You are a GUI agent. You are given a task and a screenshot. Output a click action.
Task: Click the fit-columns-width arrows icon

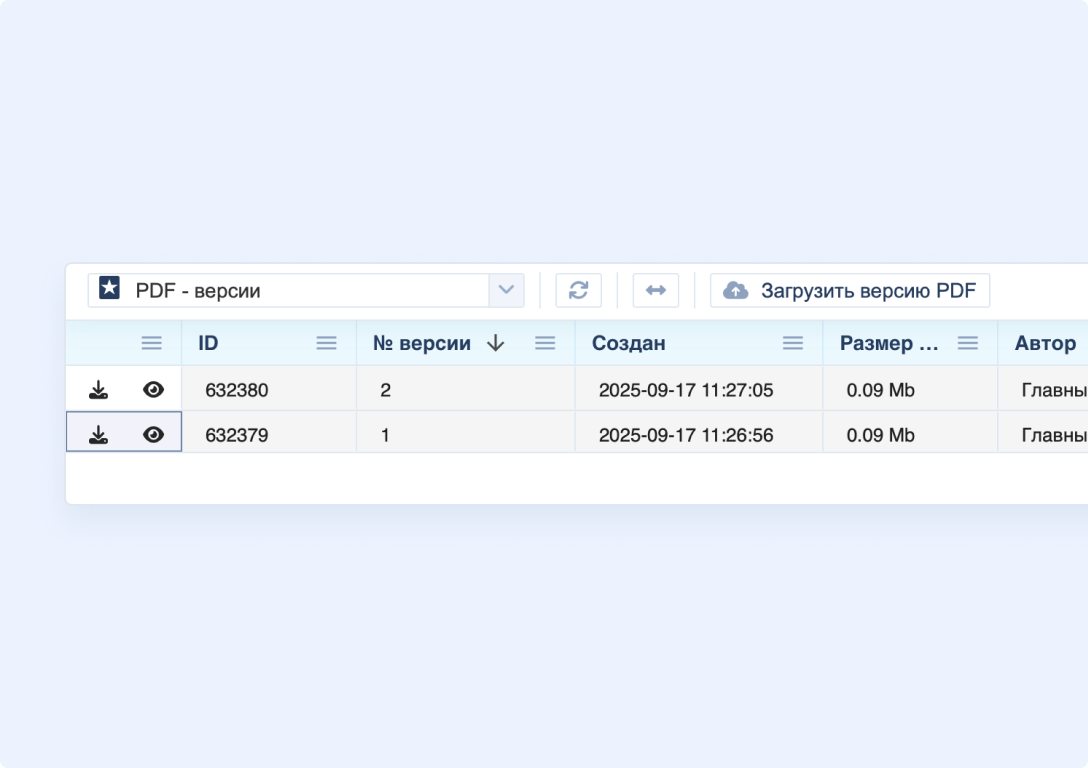[x=656, y=290]
